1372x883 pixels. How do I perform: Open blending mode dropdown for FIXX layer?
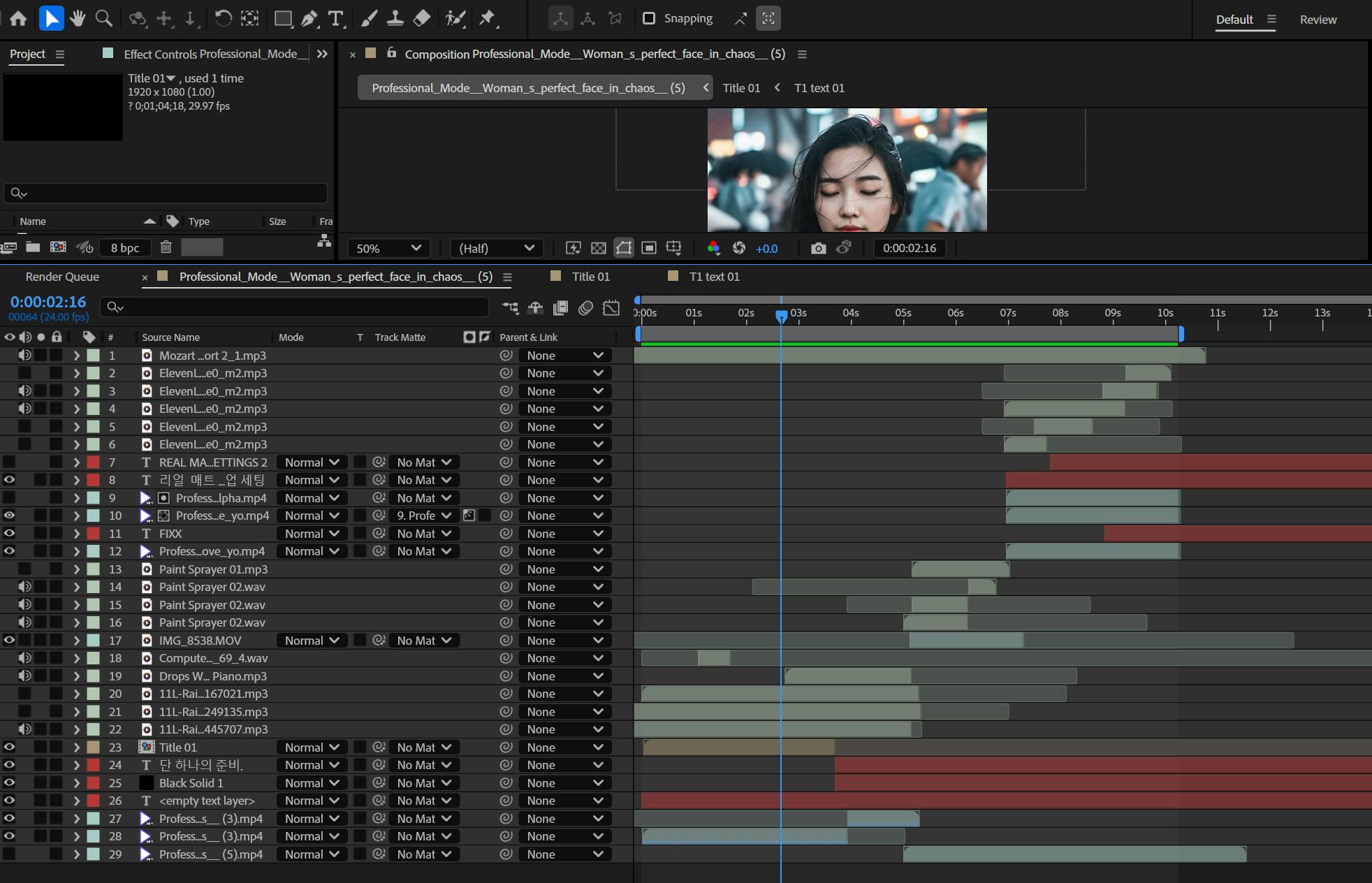(311, 534)
